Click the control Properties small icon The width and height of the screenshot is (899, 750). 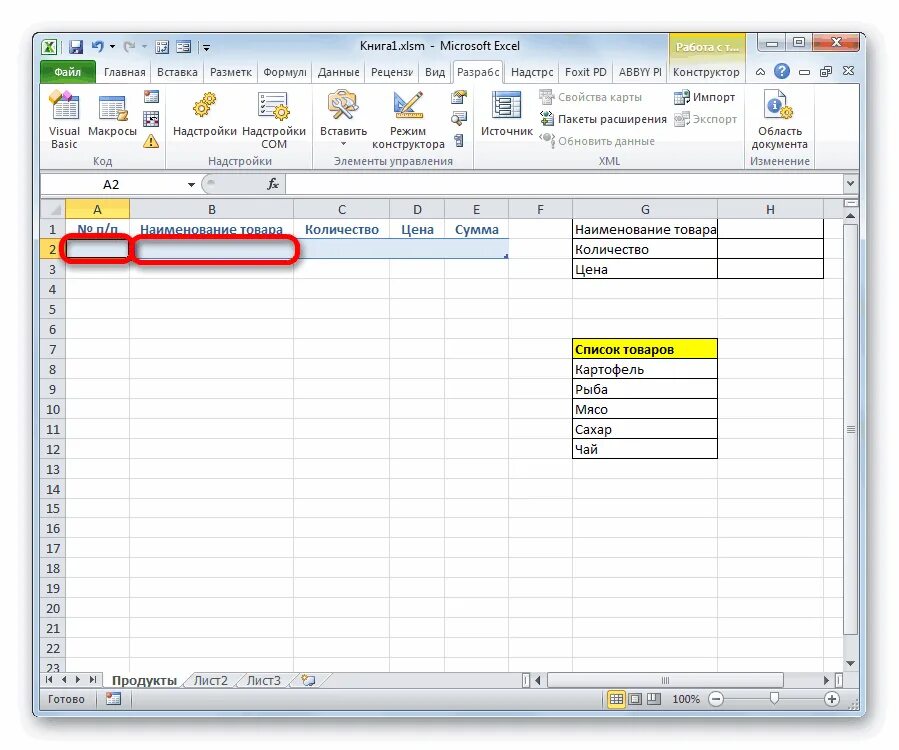(459, 97)
